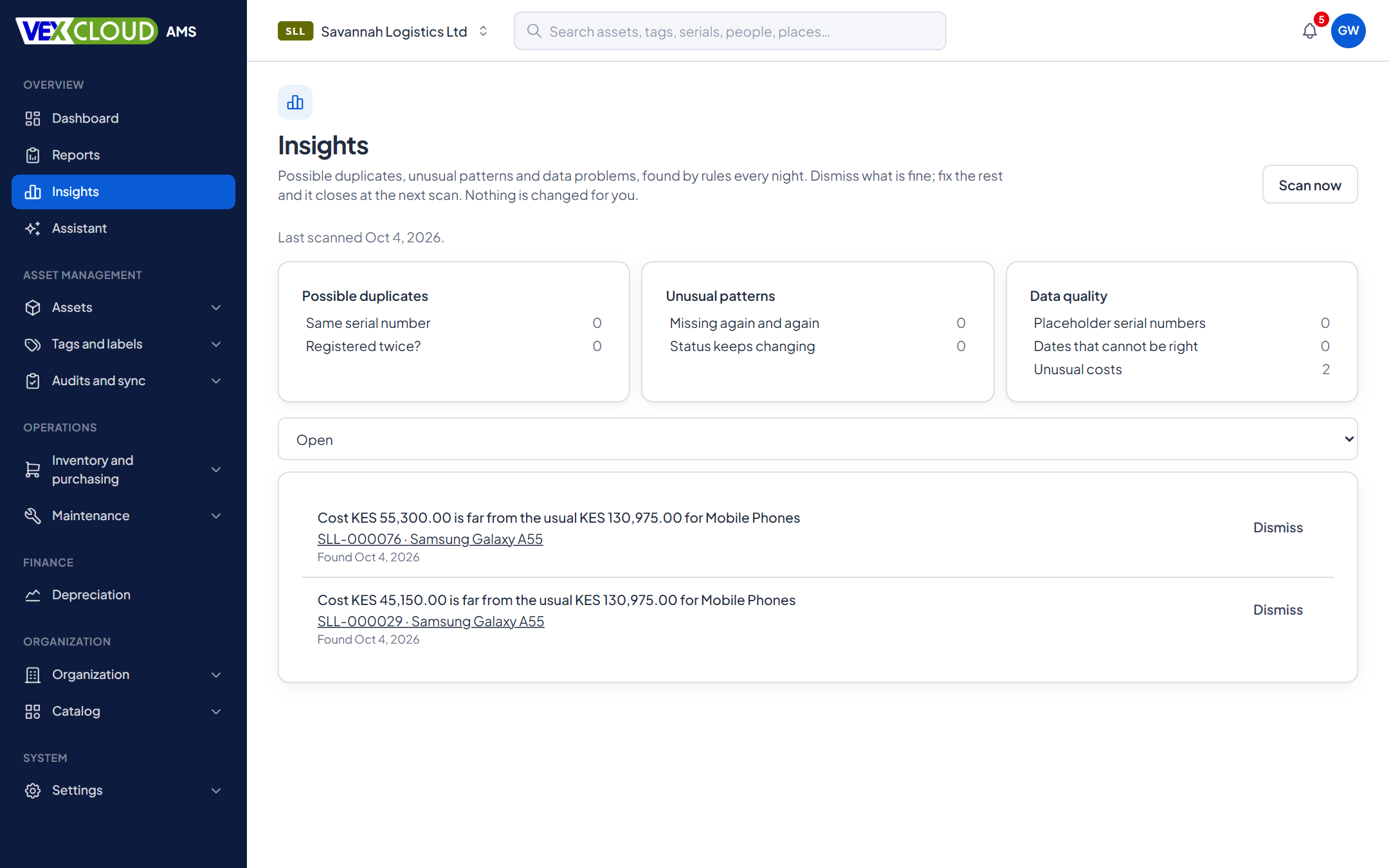Select Unusual costs row
Viewport: 1389px width, 868px height.
(x=1181, y=369)
